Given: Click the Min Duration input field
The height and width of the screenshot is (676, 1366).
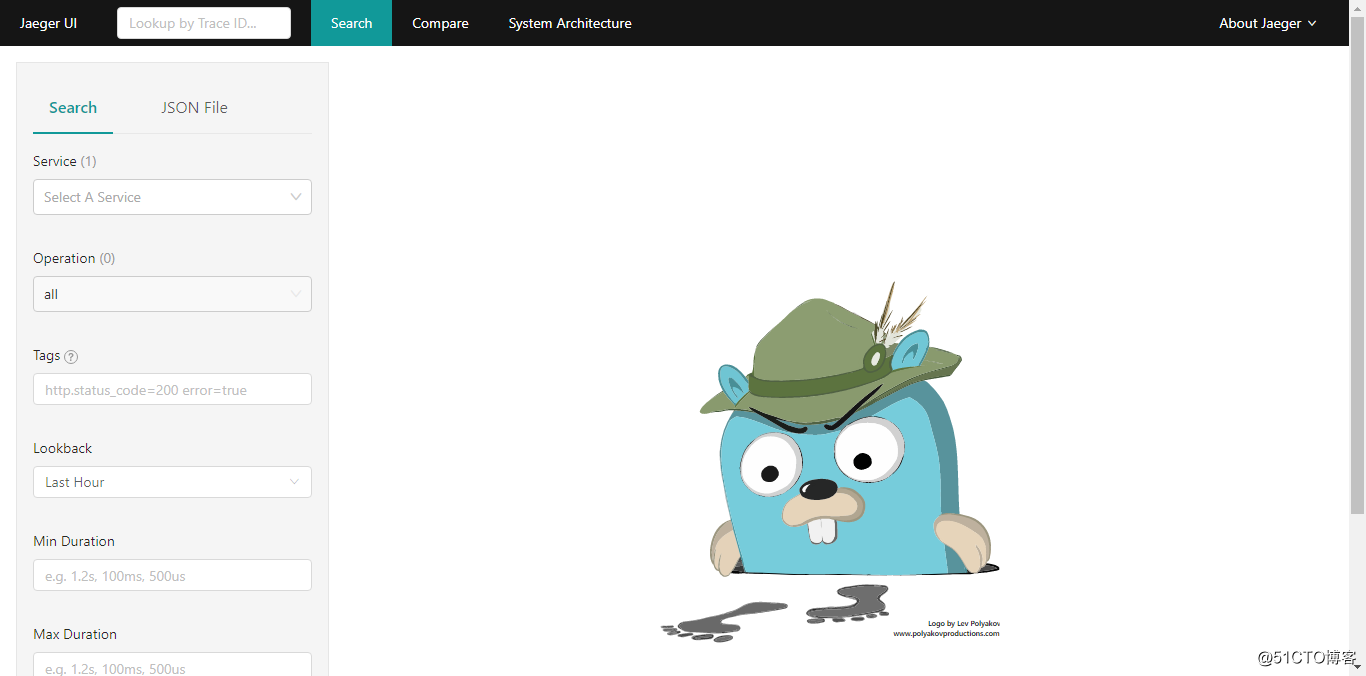Looking at the screenshot, I should click(x=172, y=575).
